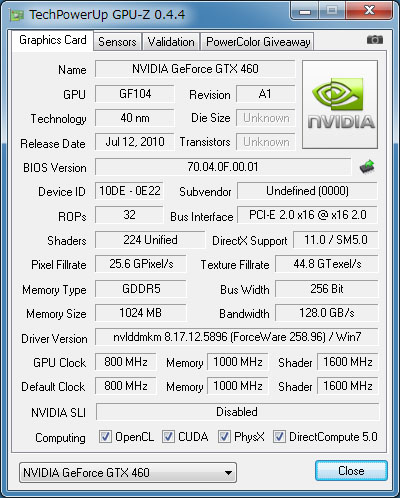Open the GPU selection dropdown
This screenshot has width=400, height=498.
pos(128,472)
